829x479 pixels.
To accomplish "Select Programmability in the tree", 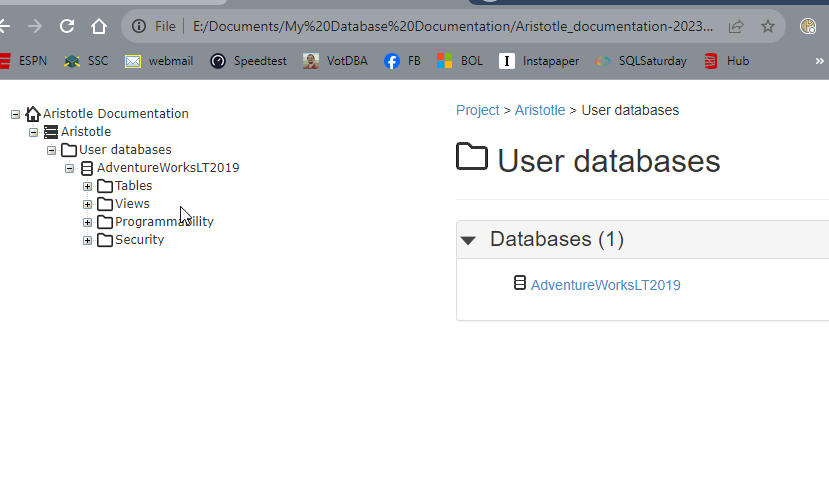I will 164,222.
